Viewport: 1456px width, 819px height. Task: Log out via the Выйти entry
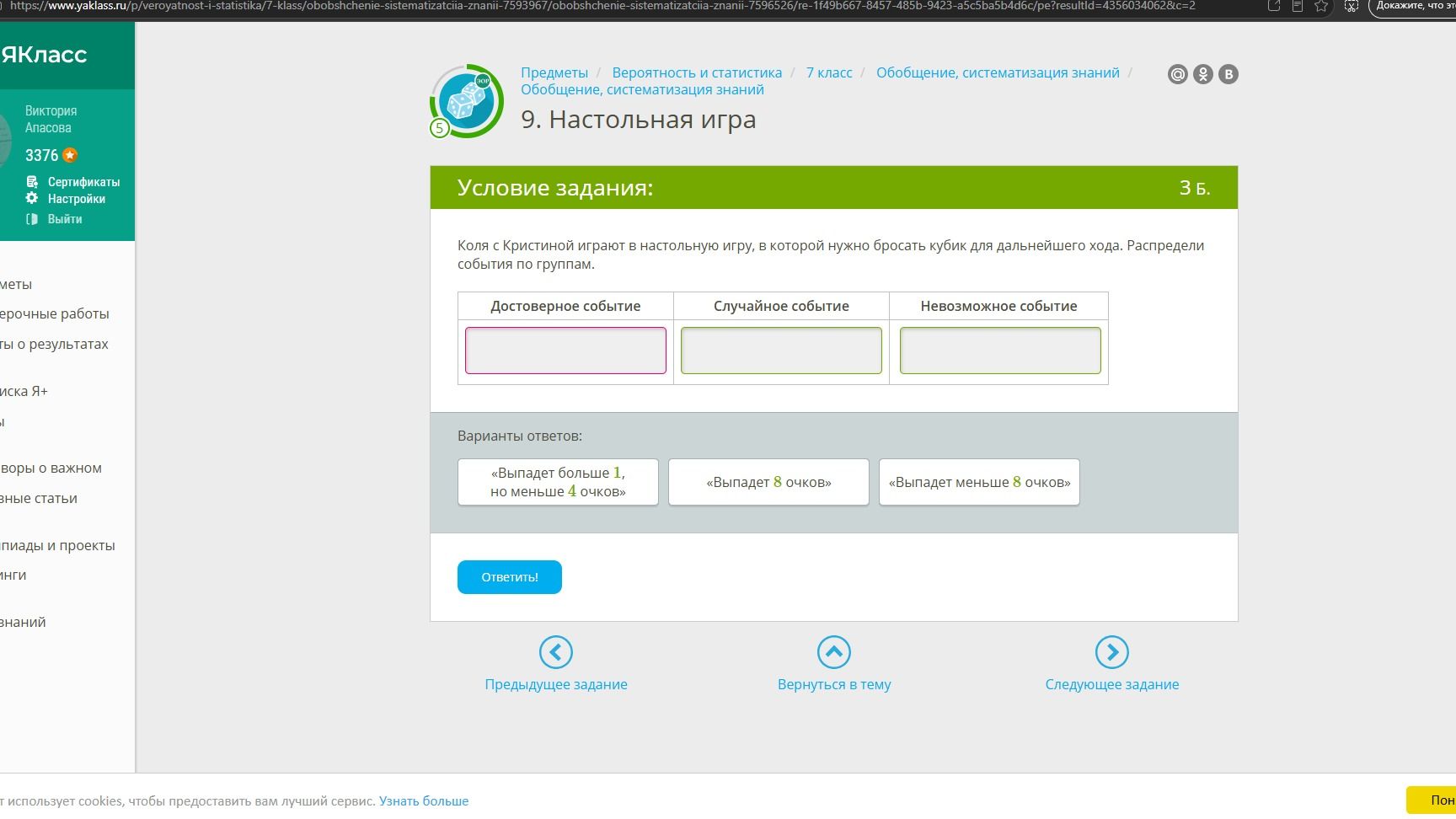pos(55,219)
